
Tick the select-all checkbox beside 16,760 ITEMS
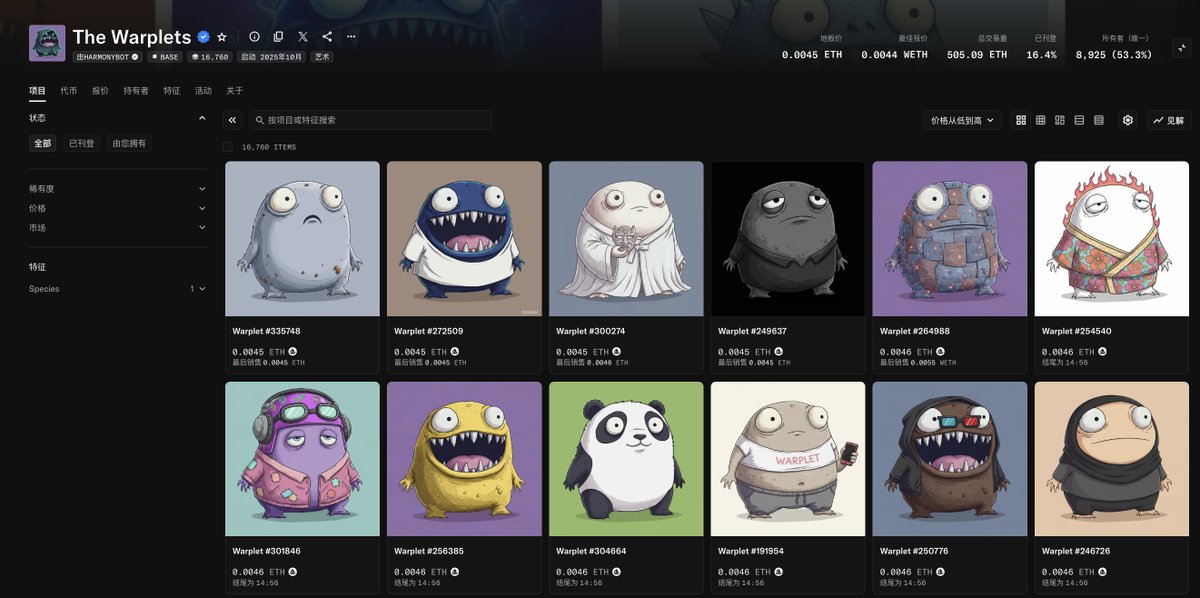[x=228, y=147]
